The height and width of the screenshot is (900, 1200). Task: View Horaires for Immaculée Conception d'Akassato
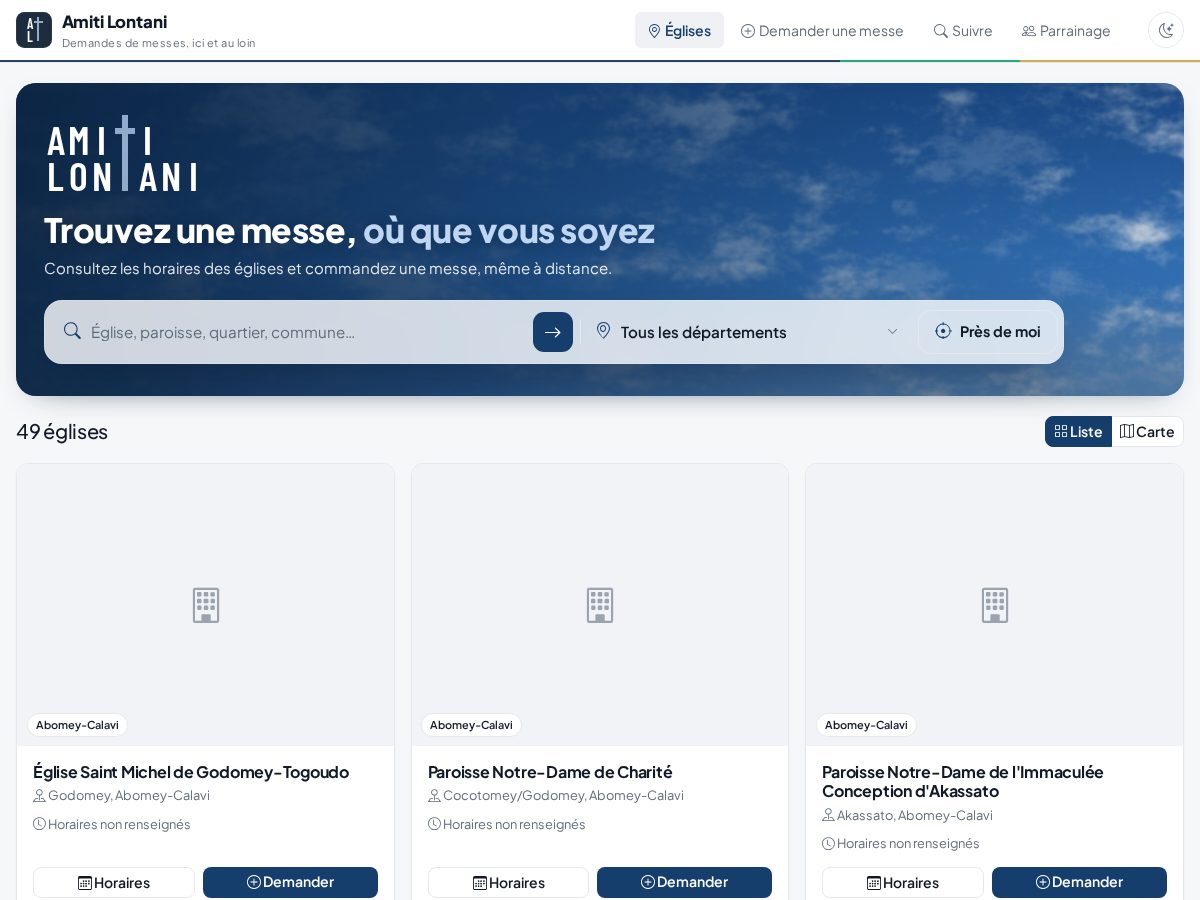[x=903, y=882]
